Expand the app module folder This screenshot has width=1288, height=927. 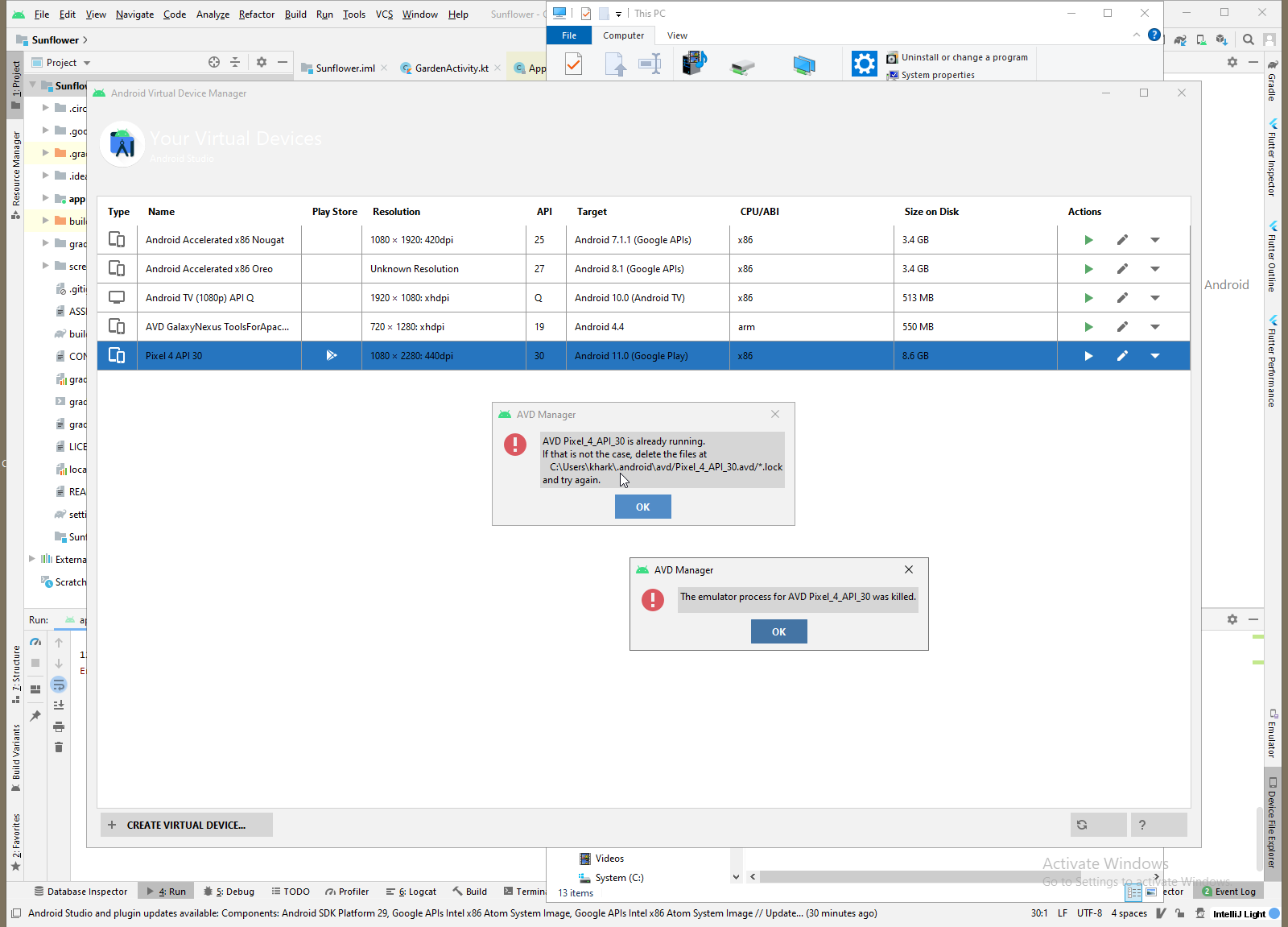pyautogui.click(x=46, y=198)
